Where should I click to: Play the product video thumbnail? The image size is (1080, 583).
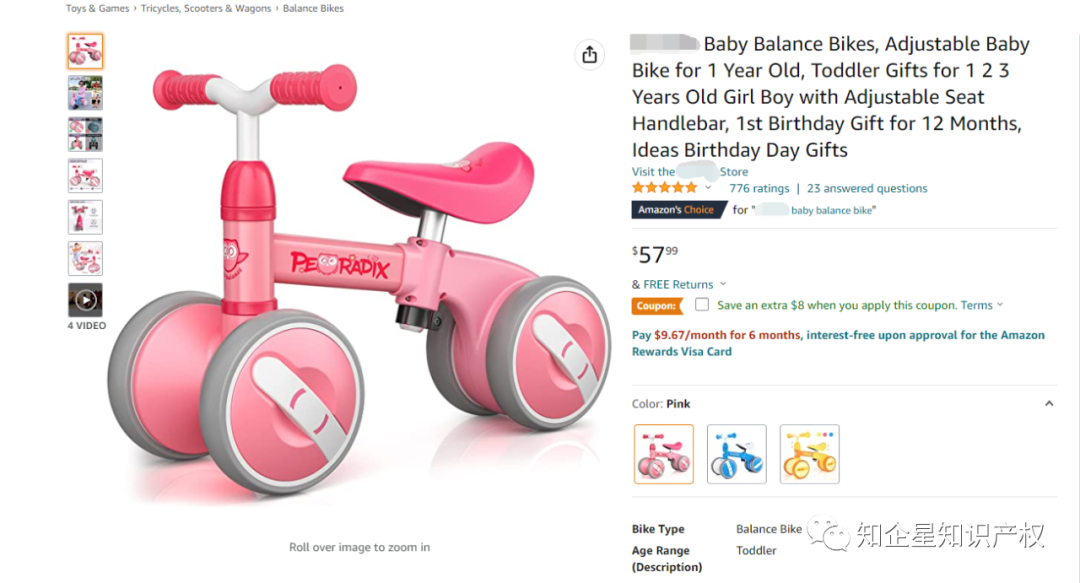point(85,300)
